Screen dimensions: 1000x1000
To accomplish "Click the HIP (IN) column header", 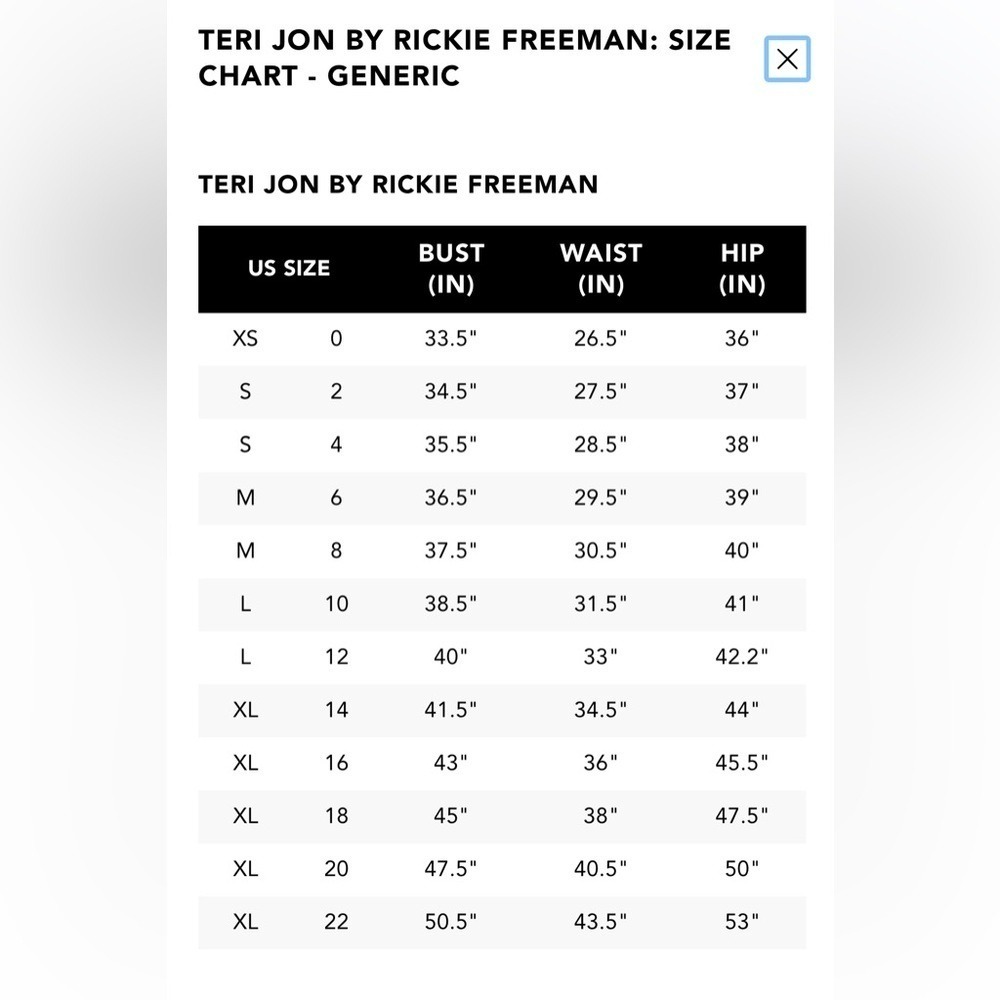I will 742,268.
